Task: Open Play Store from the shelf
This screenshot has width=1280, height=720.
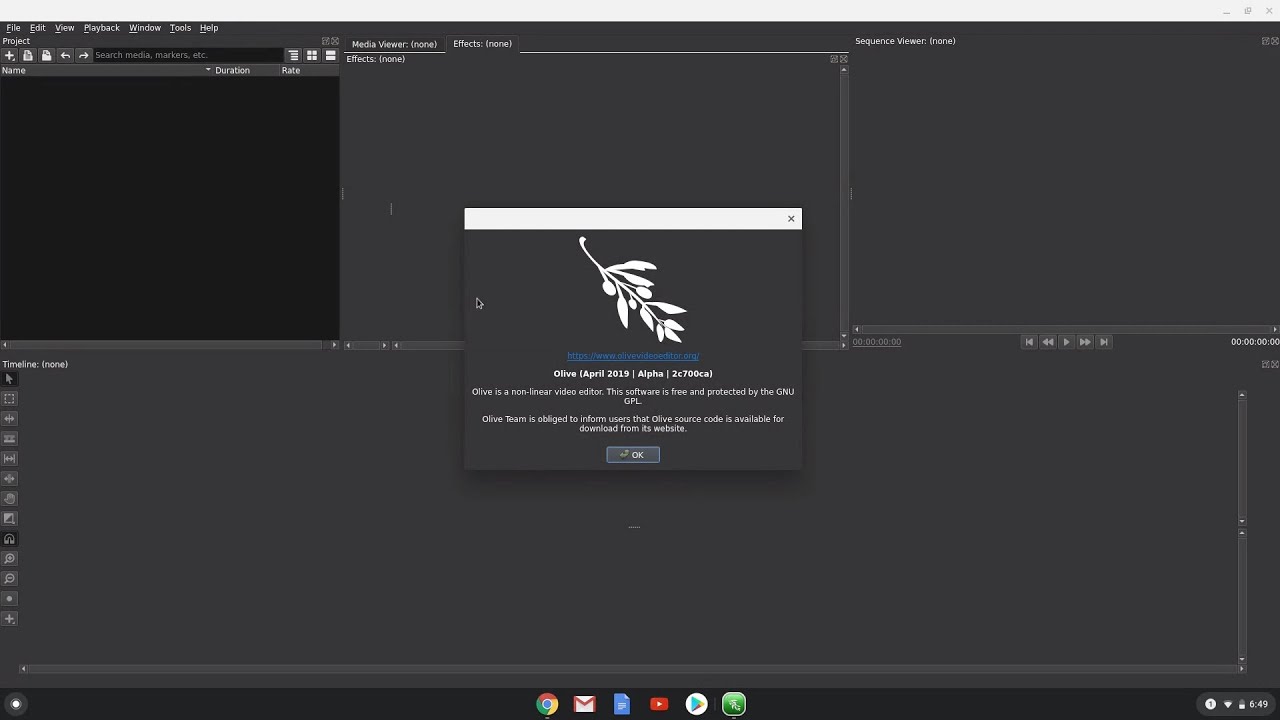Action: point(696,705)
